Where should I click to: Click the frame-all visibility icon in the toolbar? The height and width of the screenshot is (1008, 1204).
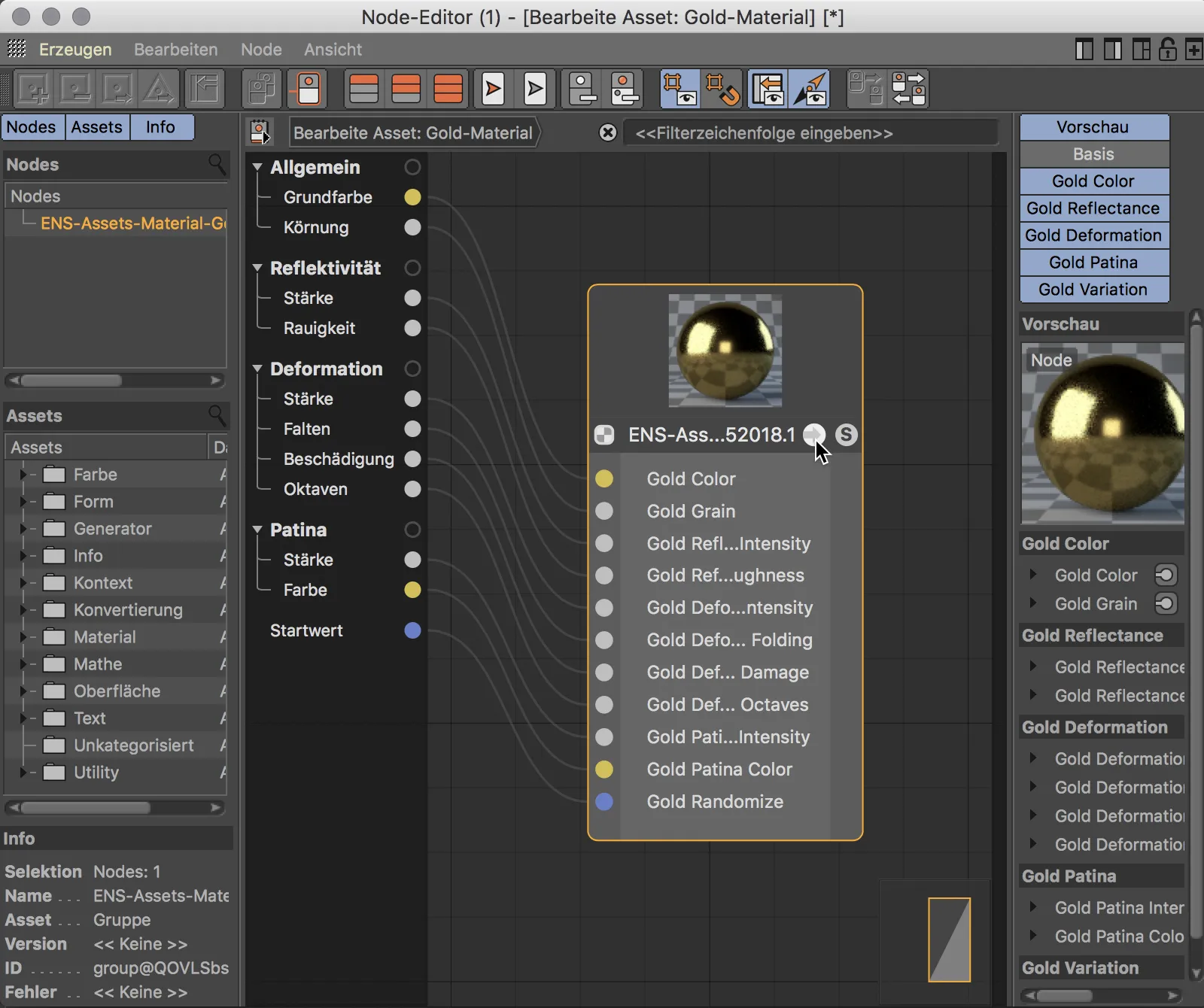680,88
